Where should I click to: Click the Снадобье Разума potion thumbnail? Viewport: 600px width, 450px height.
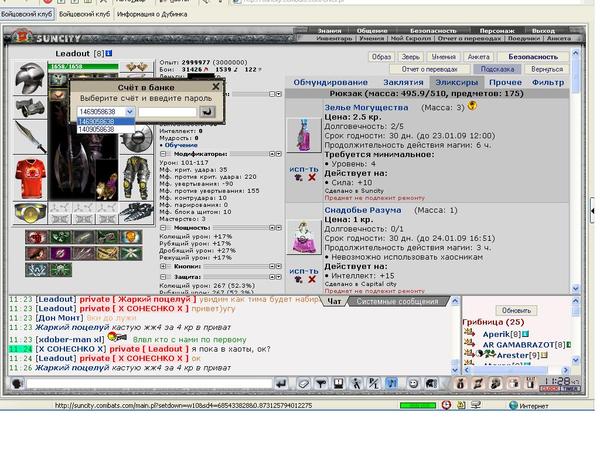pyautogui.click(x=304, y=237)
